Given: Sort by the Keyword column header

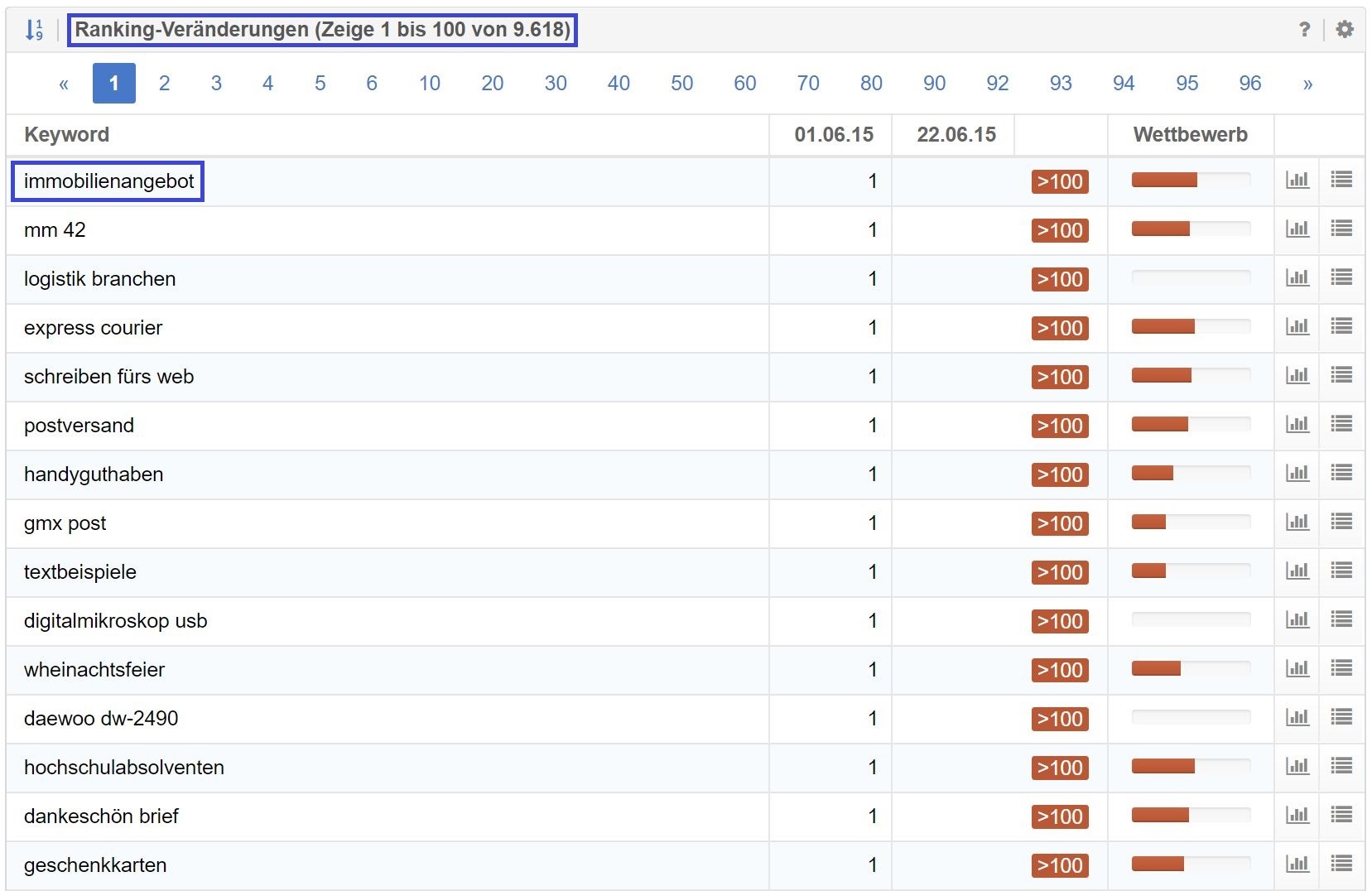Looking at the screenshot, I should 66,135.
